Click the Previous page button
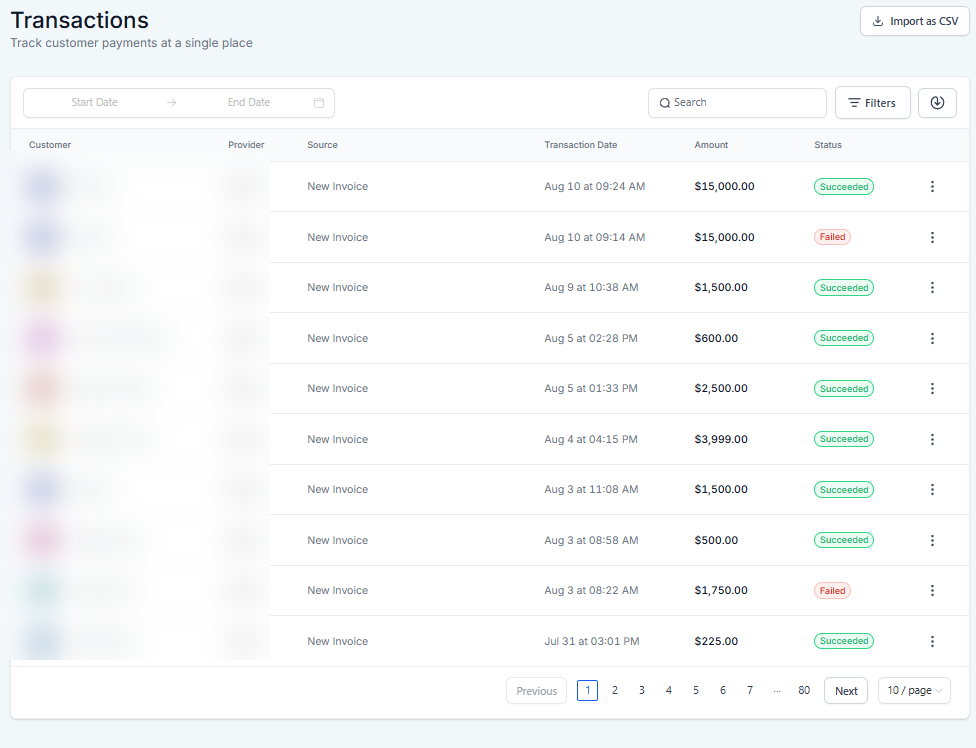The width and height of the screenshot is (976, 748). tap(536, 691)
